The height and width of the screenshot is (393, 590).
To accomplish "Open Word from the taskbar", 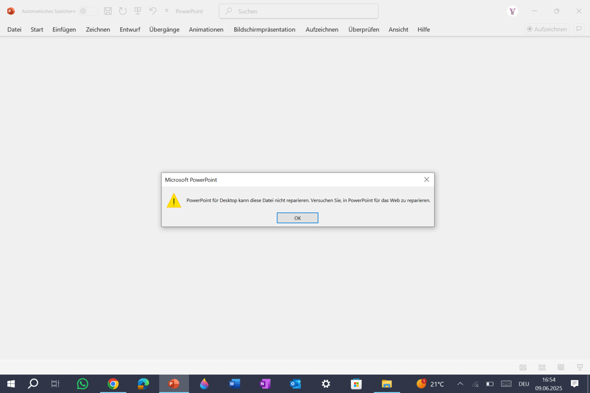I will (x=234, y=384).
